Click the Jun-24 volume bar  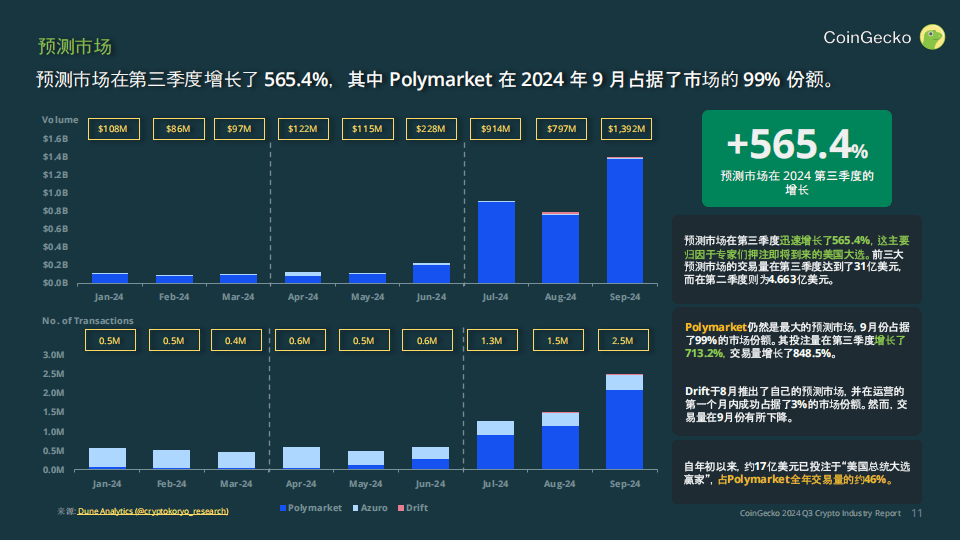tap(431, 273)
